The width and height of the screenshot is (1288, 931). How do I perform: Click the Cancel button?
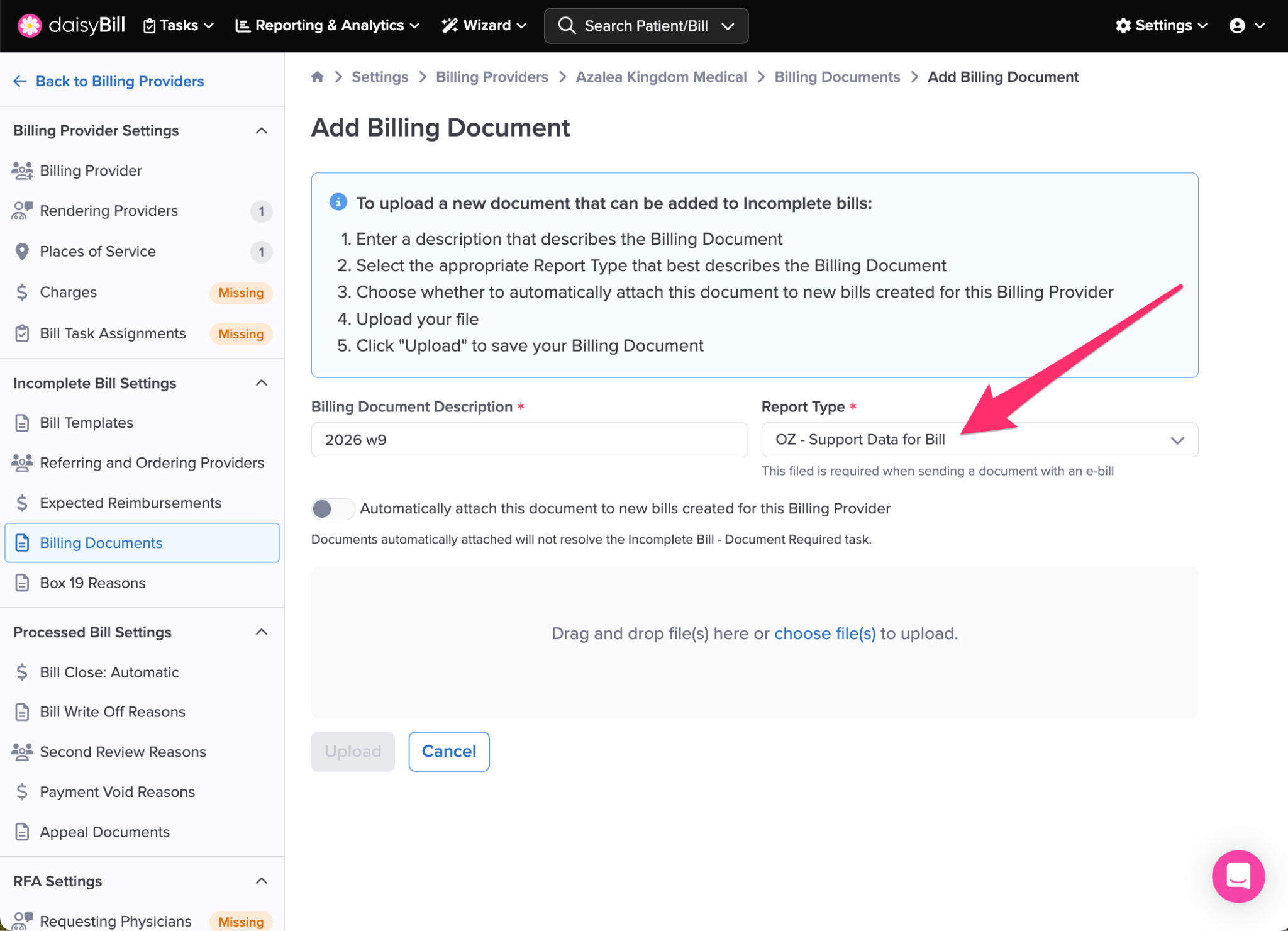point(448,751)
